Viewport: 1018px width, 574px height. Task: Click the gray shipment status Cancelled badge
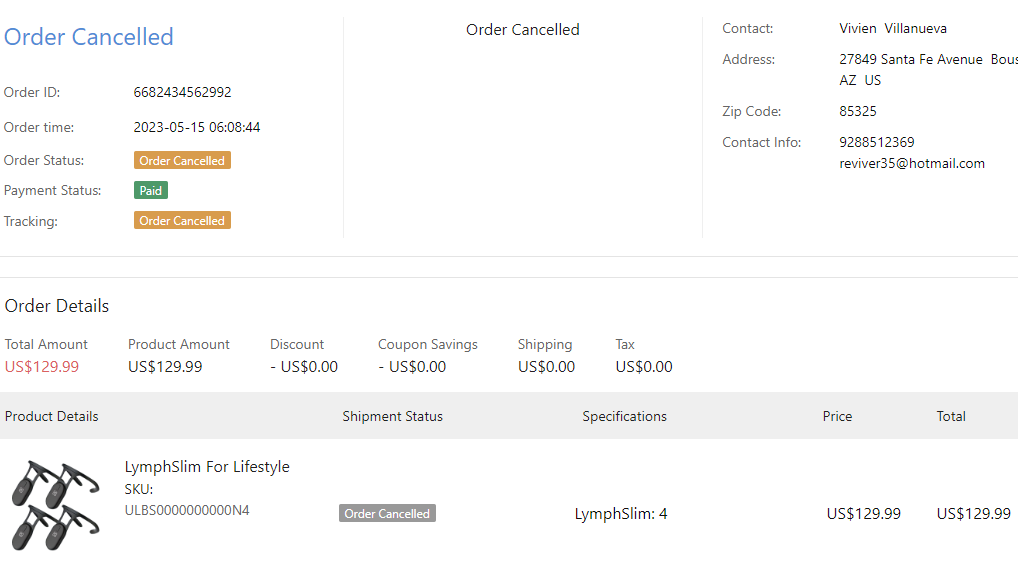pos(387,513)
